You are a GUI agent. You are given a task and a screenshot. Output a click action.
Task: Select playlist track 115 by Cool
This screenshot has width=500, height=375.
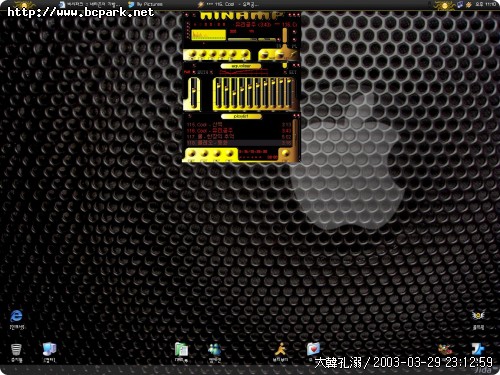click(239, 125)
